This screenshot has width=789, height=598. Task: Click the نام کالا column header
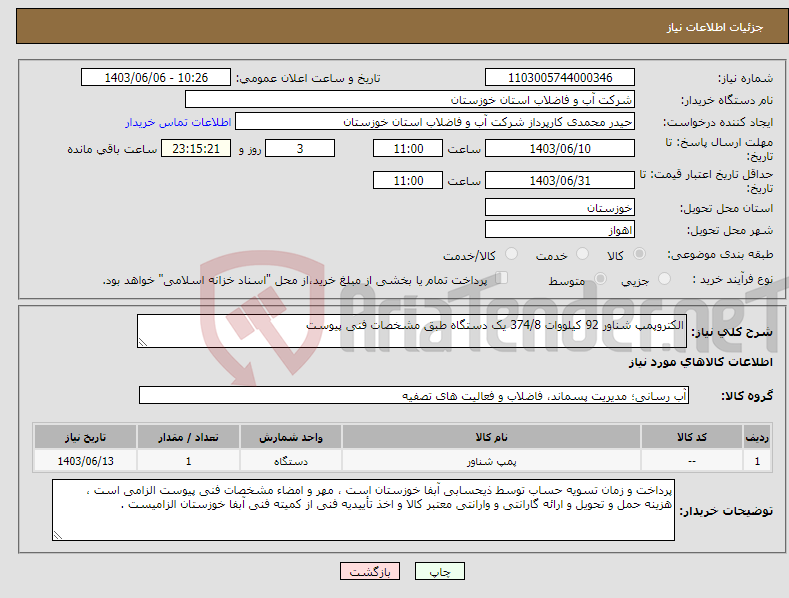(x=491, y=437)
